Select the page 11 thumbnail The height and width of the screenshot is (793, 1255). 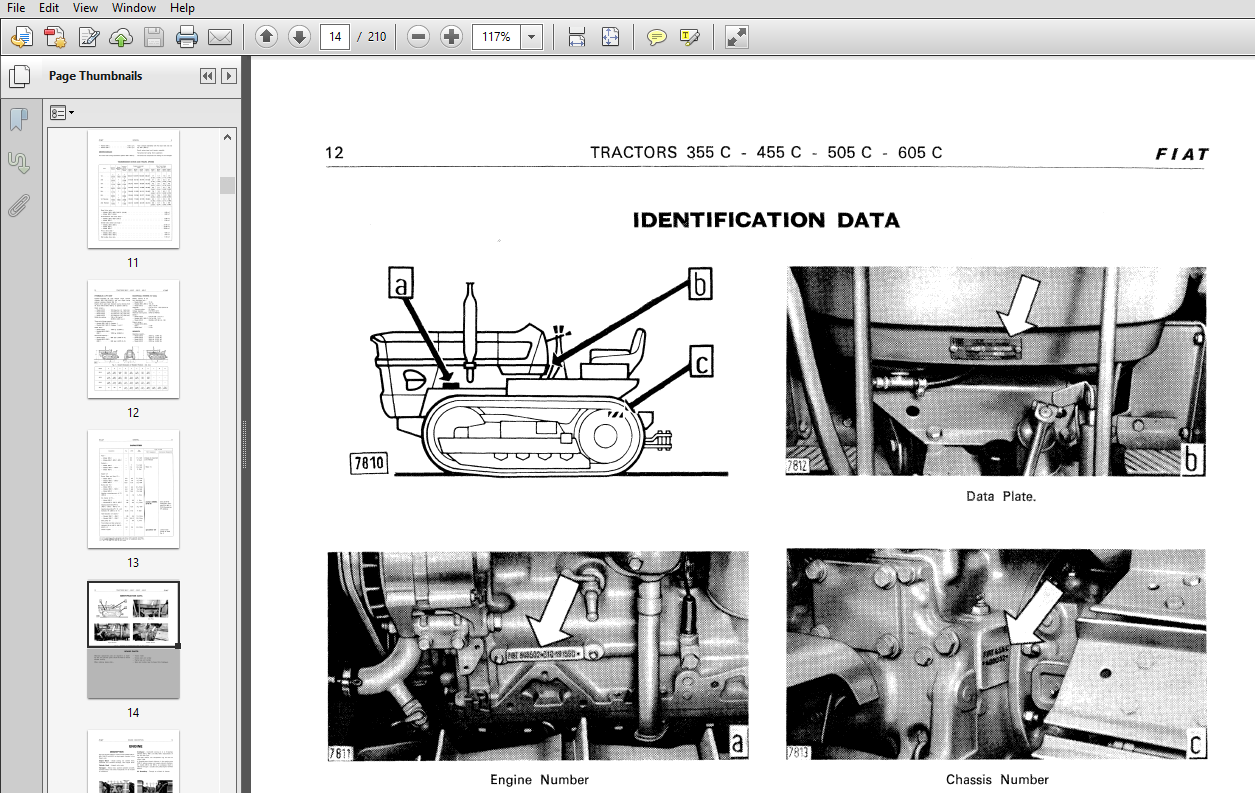[x=133, y=189]
